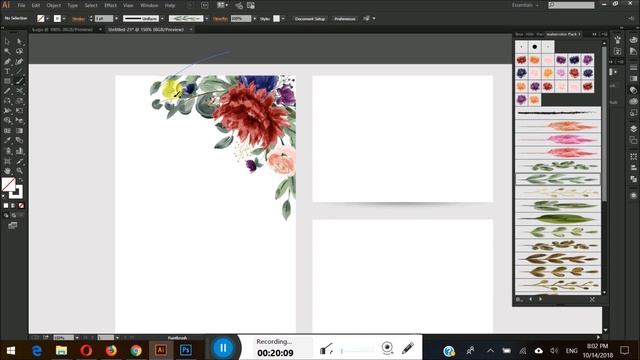
Task: Toggle the webcam icon in recorder bar
Action: pyautogui.click(x=387, y=348)
